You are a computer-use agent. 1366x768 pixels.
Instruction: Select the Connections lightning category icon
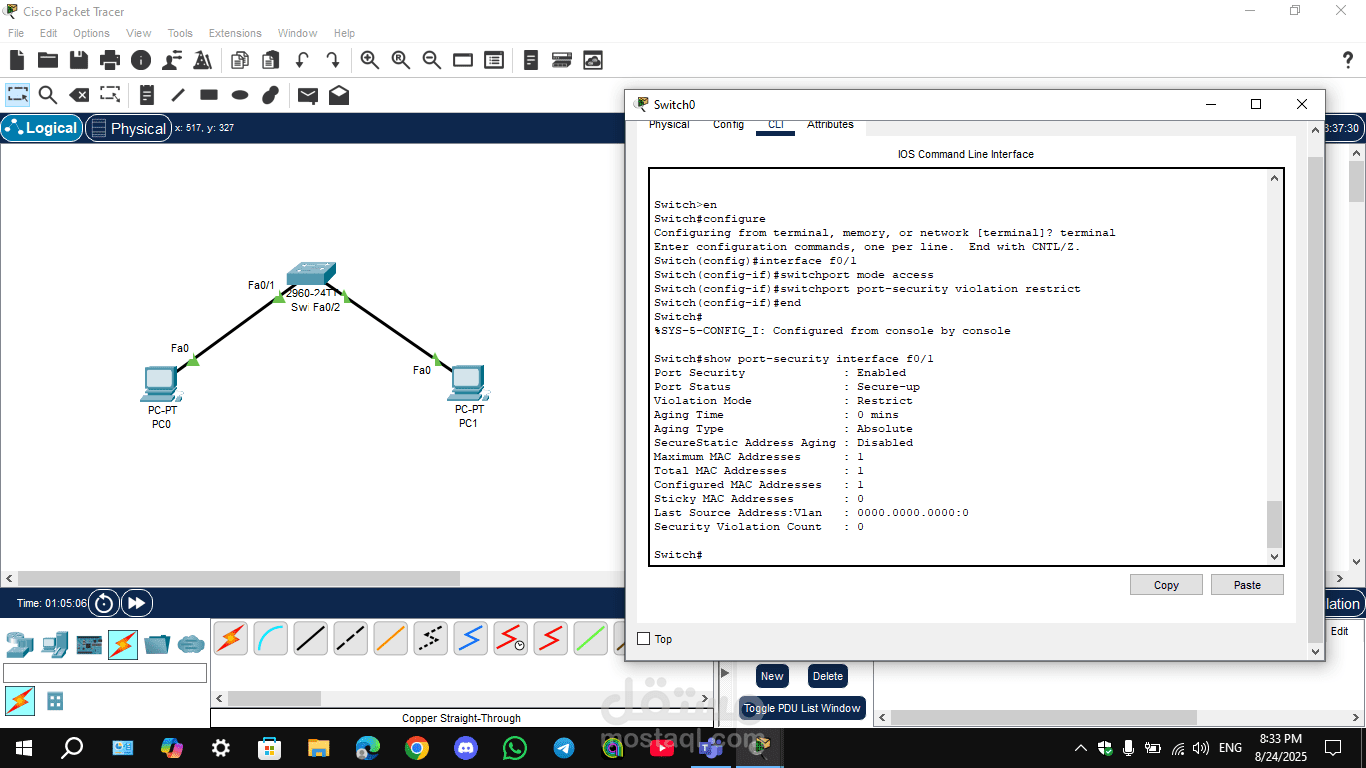[x=122, y=645]
